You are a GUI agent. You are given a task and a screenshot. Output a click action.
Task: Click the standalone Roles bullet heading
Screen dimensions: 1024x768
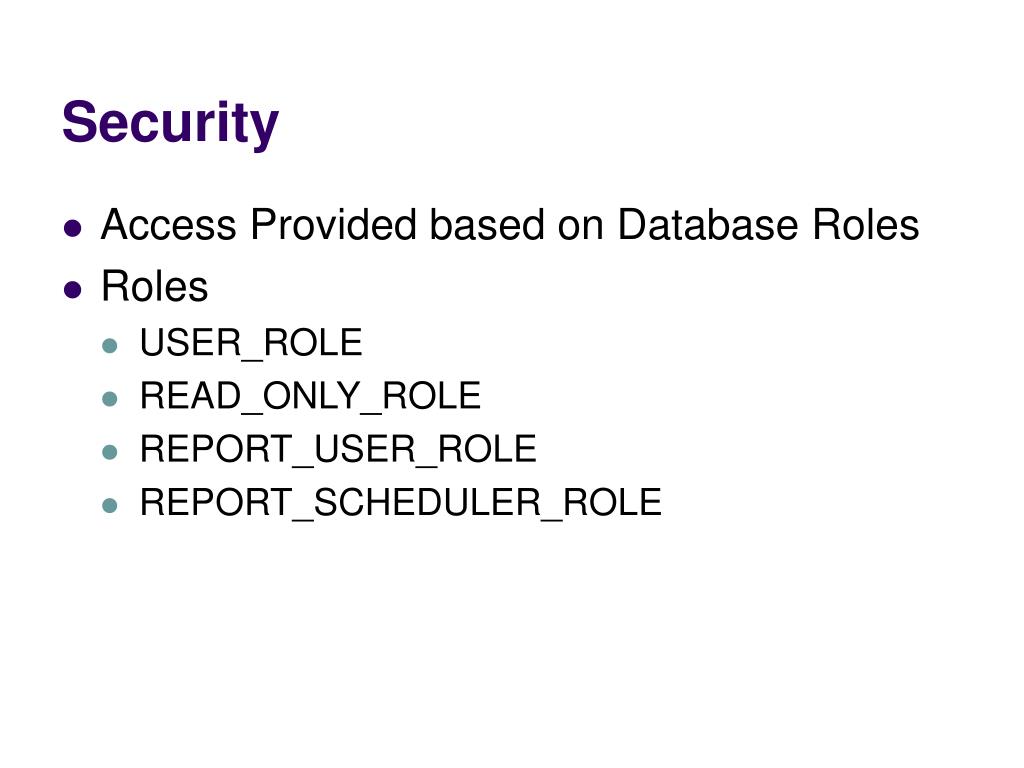pos(155,286)
